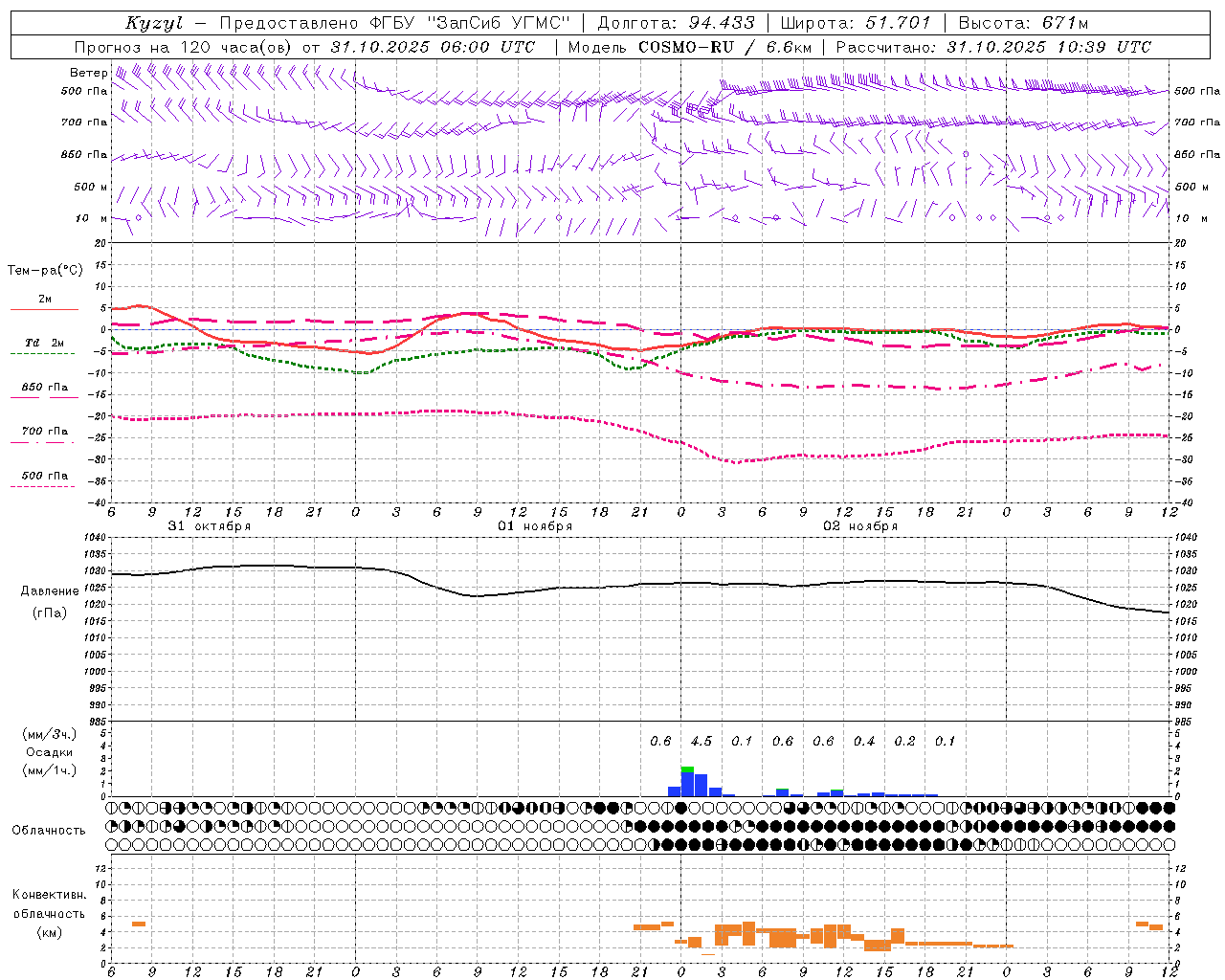The image size is (1225, 980).
Task: Click the Давление pressure panel label
Action: pos(50,591)
